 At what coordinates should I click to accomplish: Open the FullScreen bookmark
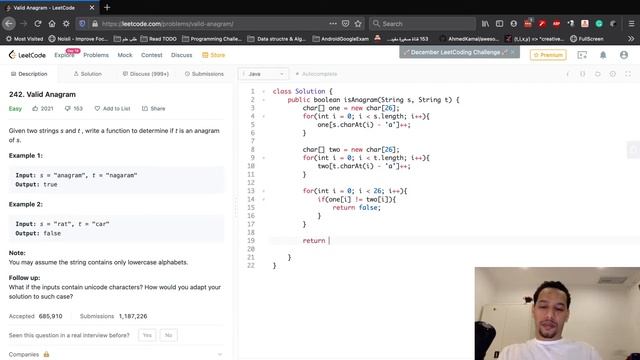coord(587,39)
